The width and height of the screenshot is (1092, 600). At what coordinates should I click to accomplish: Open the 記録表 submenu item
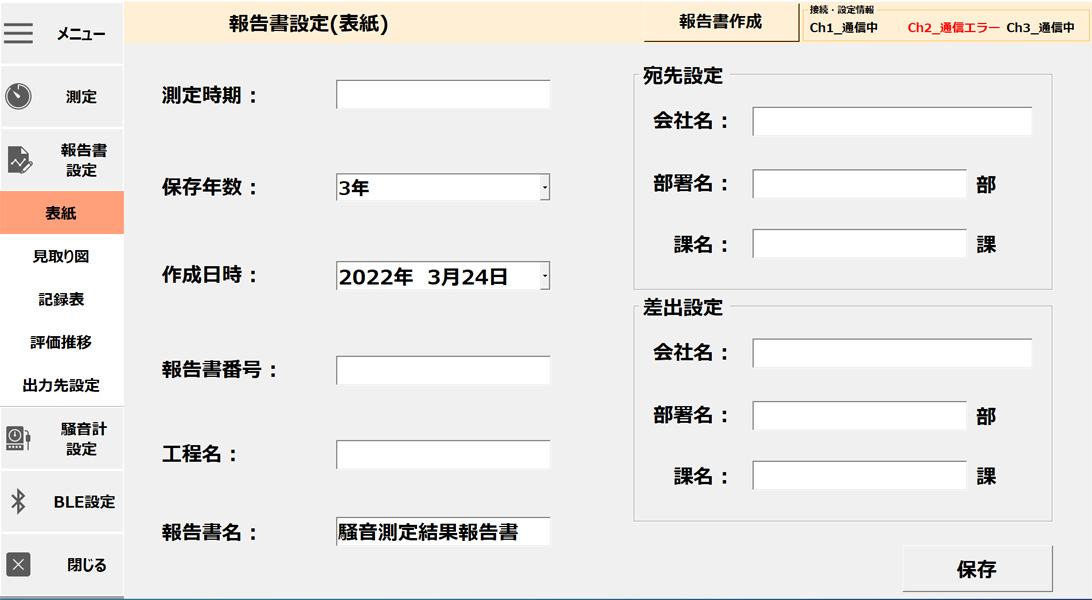point(62,299)
